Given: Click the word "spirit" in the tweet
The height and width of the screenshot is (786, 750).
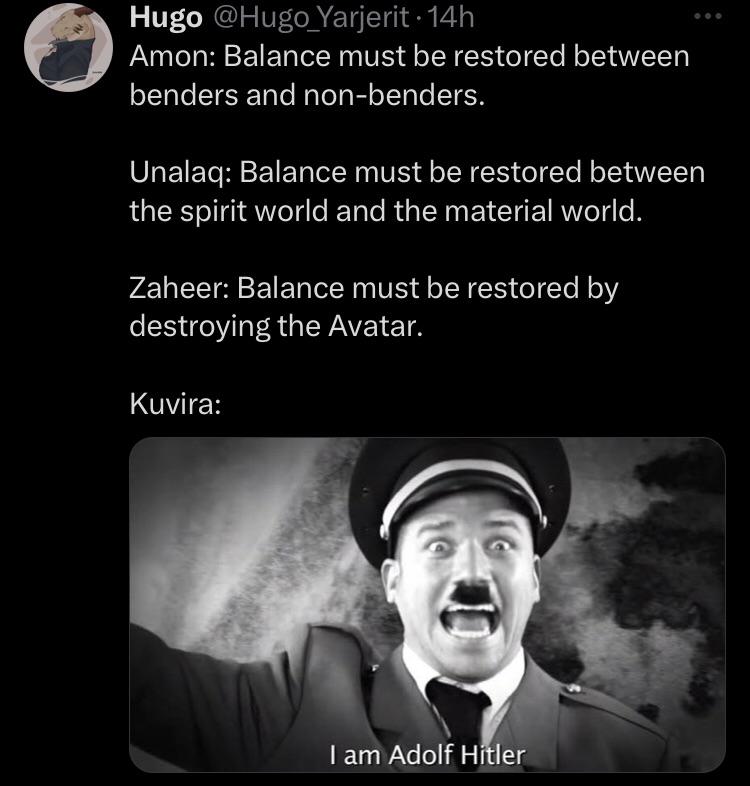Looking at the screenshot, I should point(214,211).
